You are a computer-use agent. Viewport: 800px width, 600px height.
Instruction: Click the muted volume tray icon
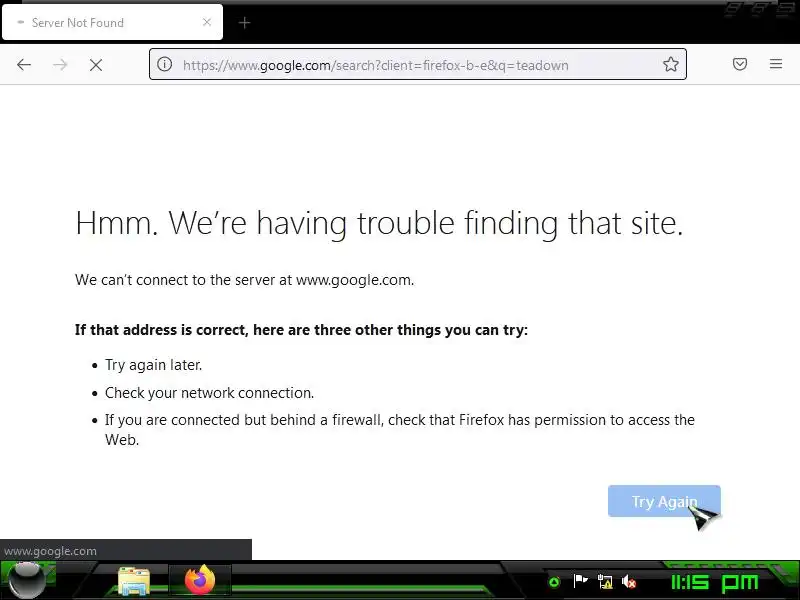click(629, 582)
